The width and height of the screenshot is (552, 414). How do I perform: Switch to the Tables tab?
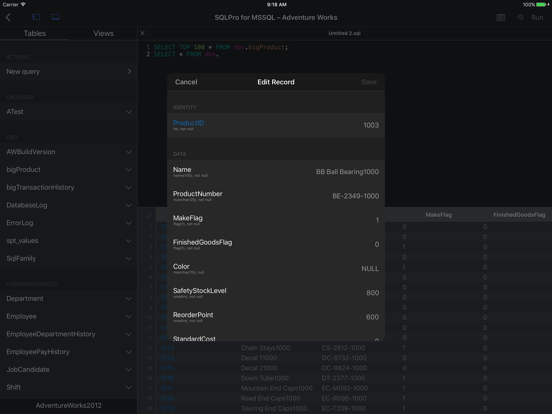(34, 33)
